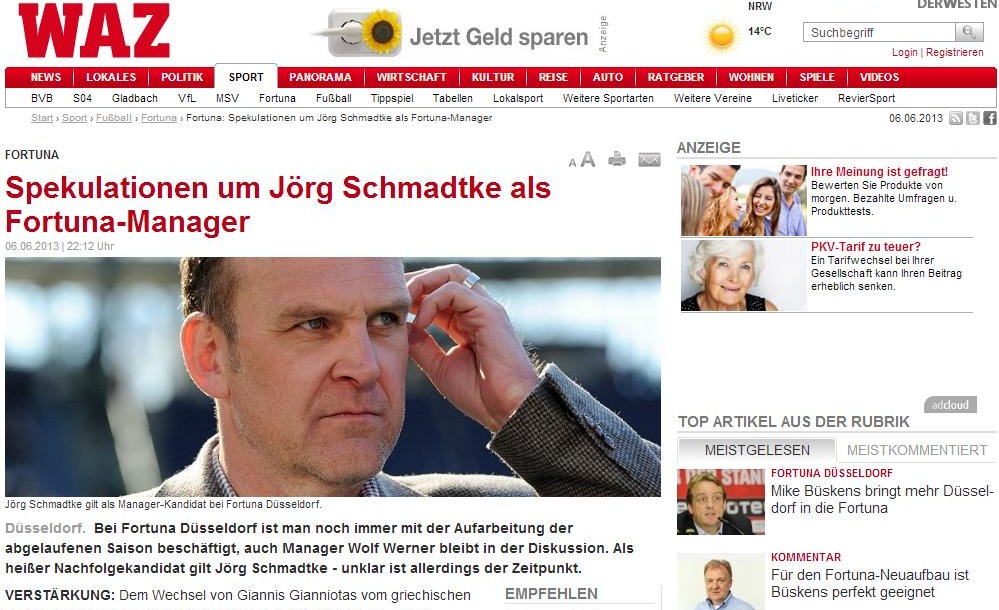
Task: Increase font size with large A
Action: click(x=588, y=159)
